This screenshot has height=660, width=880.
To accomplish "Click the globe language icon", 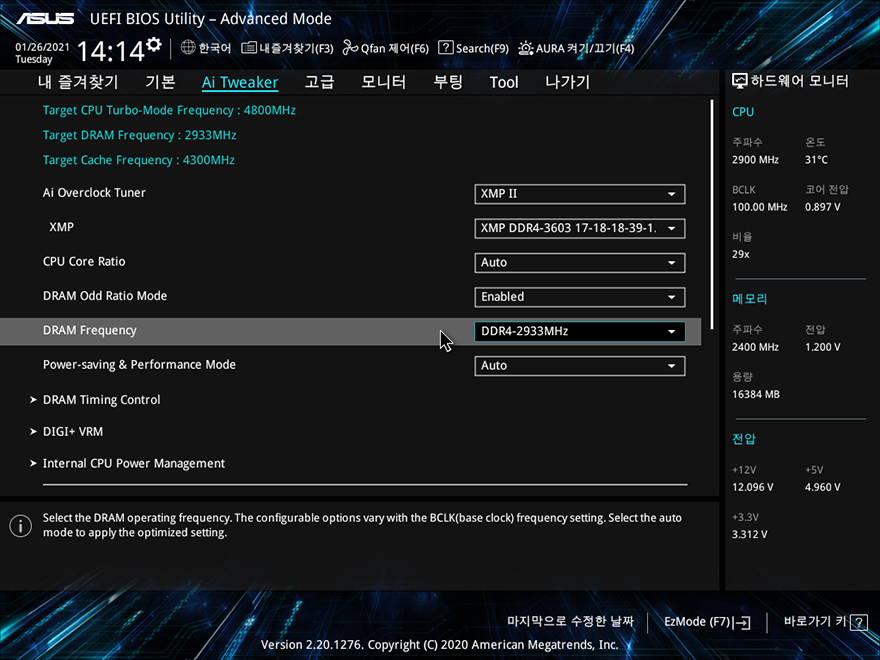I will pos(188,48).
